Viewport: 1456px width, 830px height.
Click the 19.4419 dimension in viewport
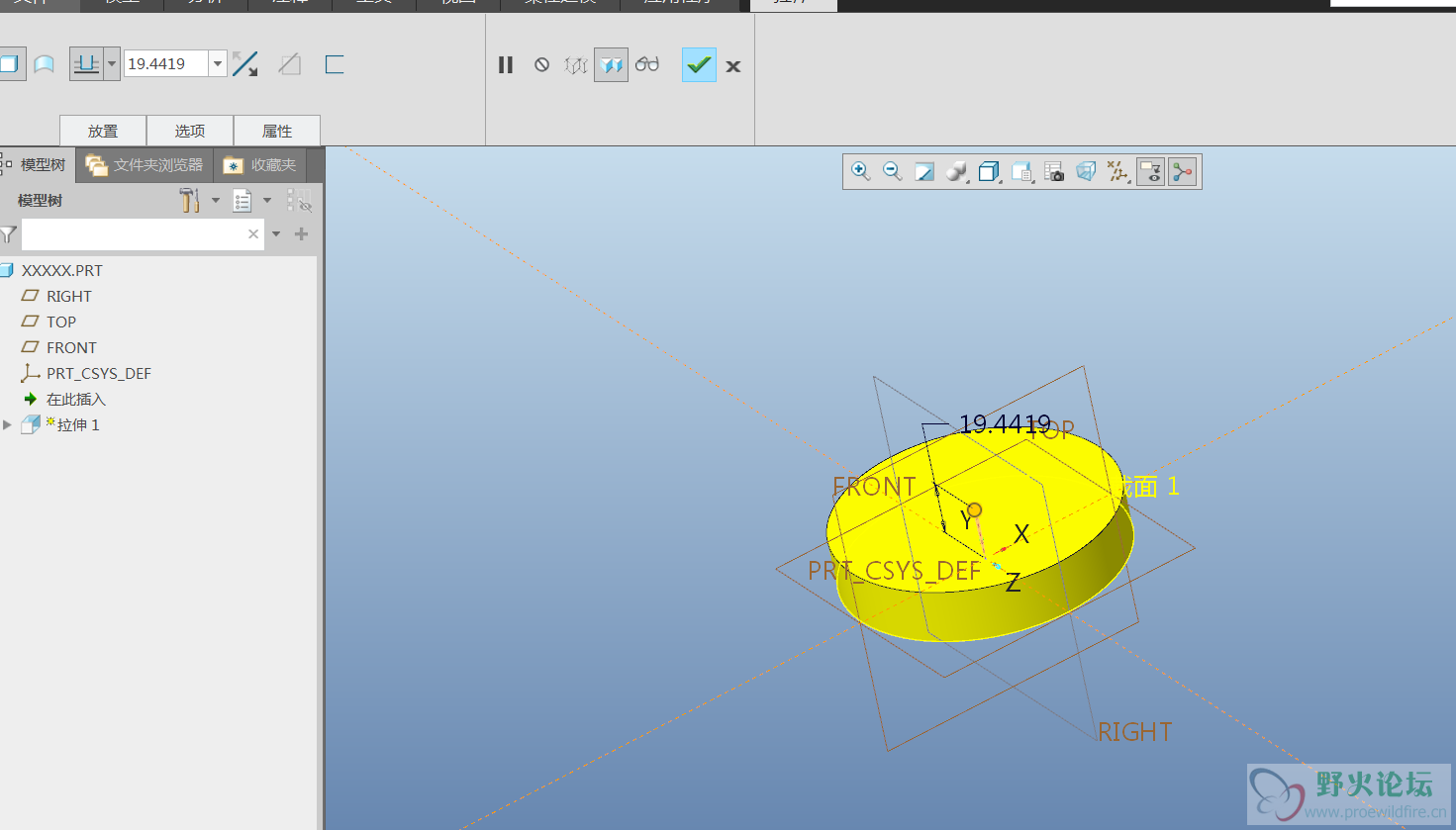tap(1005, 424)
